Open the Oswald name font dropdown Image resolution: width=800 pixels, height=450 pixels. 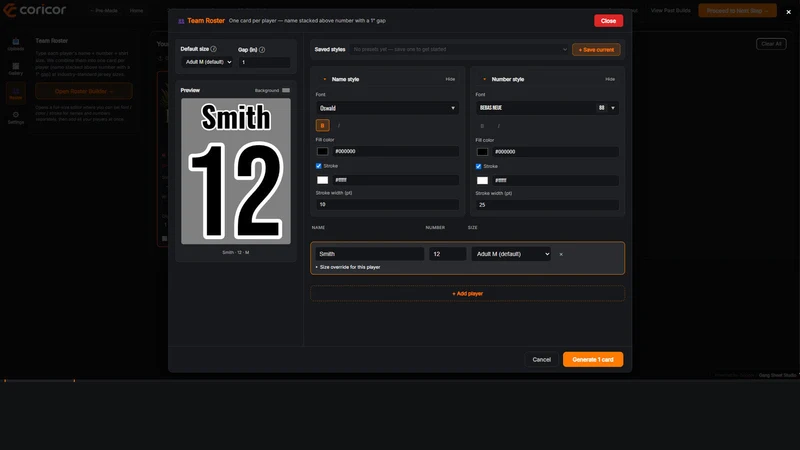tap(387, 108)
